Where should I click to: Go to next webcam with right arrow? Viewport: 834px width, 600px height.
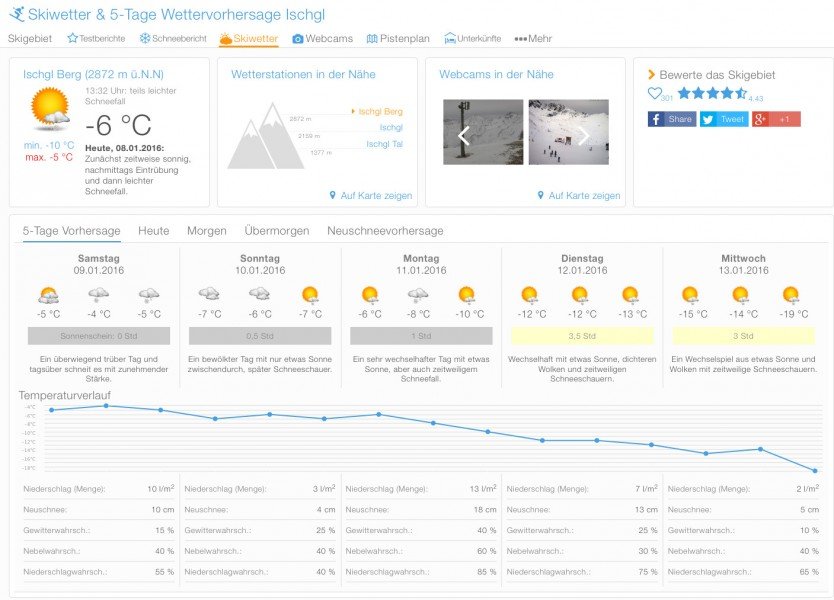(583, 136)
